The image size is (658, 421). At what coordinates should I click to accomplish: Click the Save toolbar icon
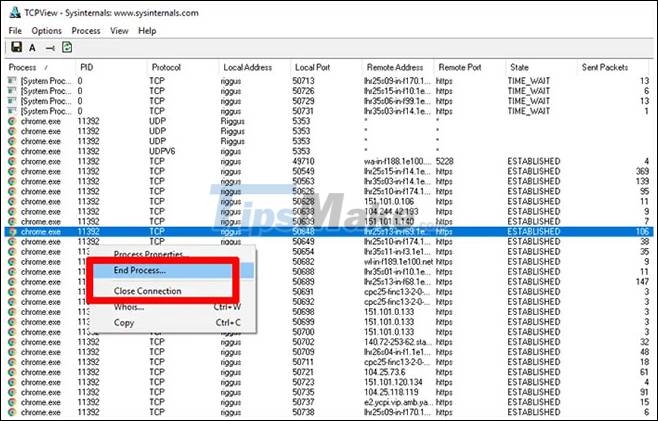(16, 47)
